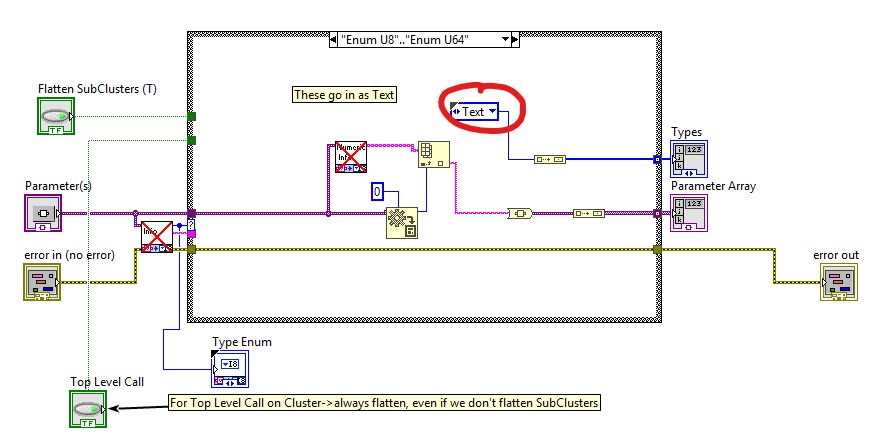884x448 pixels.
Task: Click the numeric constant 0 field
Action: point(377,191)
